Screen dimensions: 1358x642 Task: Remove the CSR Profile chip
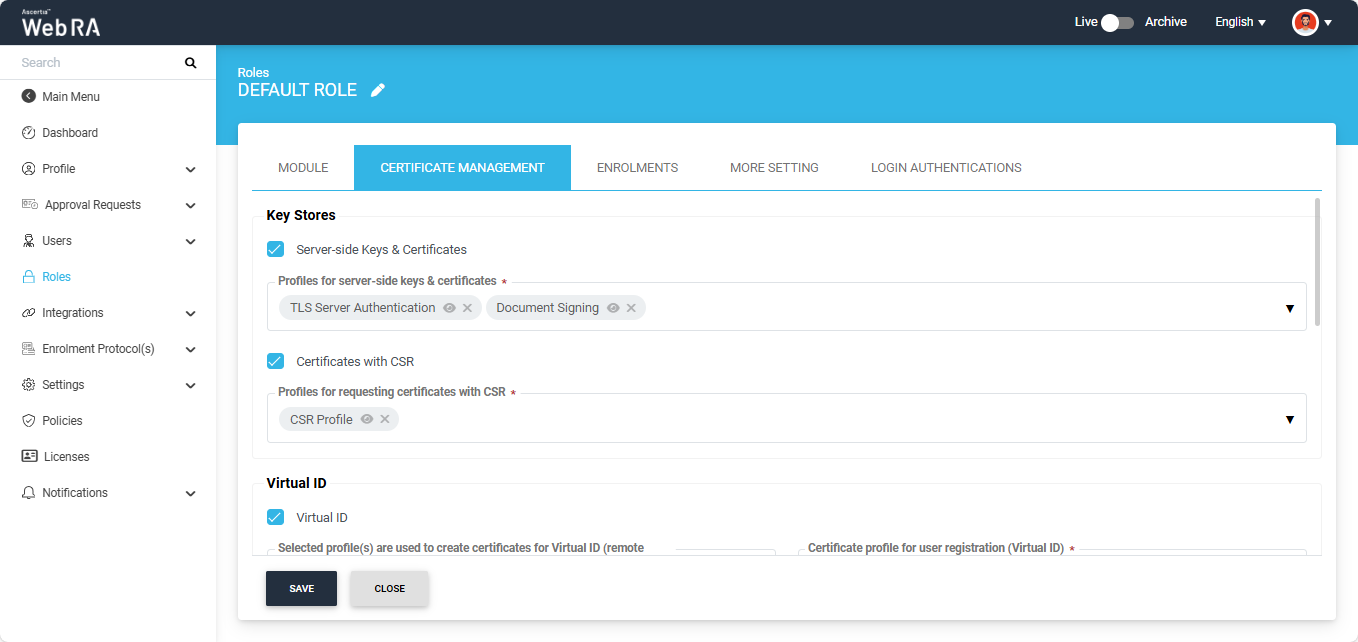[385, 420]
